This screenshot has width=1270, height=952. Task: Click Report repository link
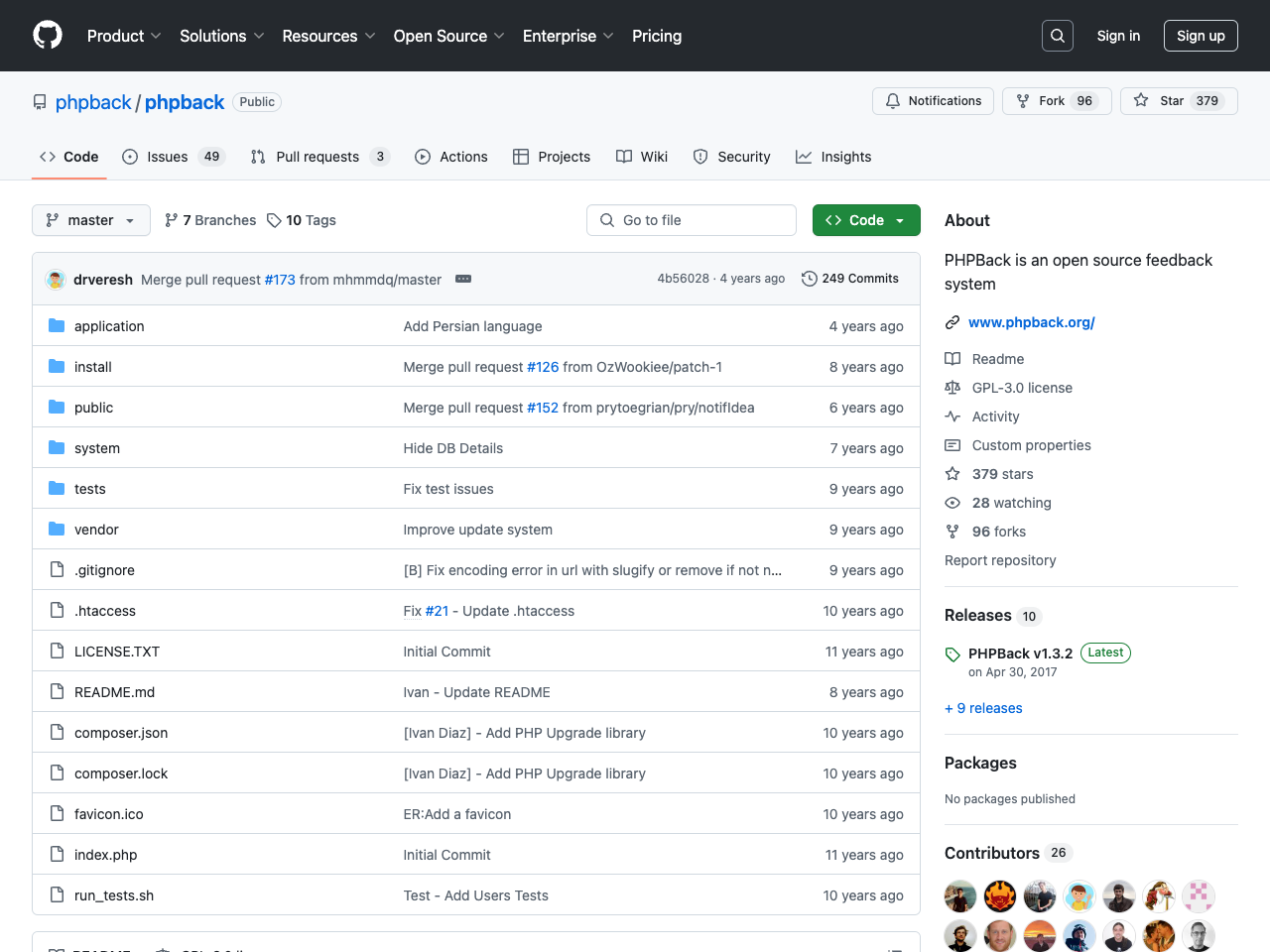coord(1000,560)
